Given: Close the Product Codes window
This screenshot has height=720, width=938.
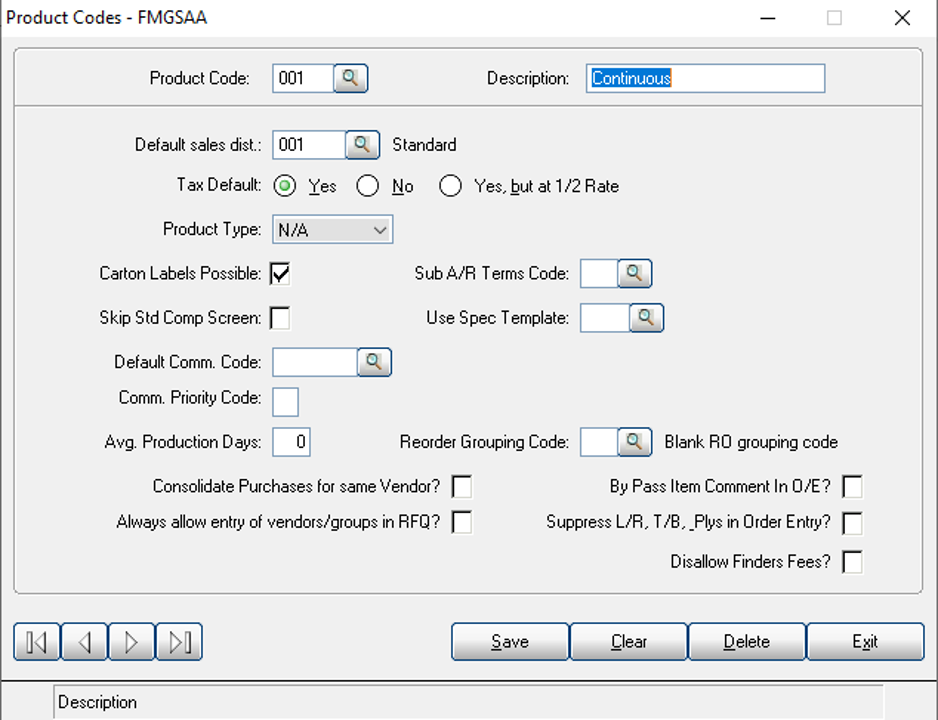Looking at the screenshot, I should (x=902, y=18).
